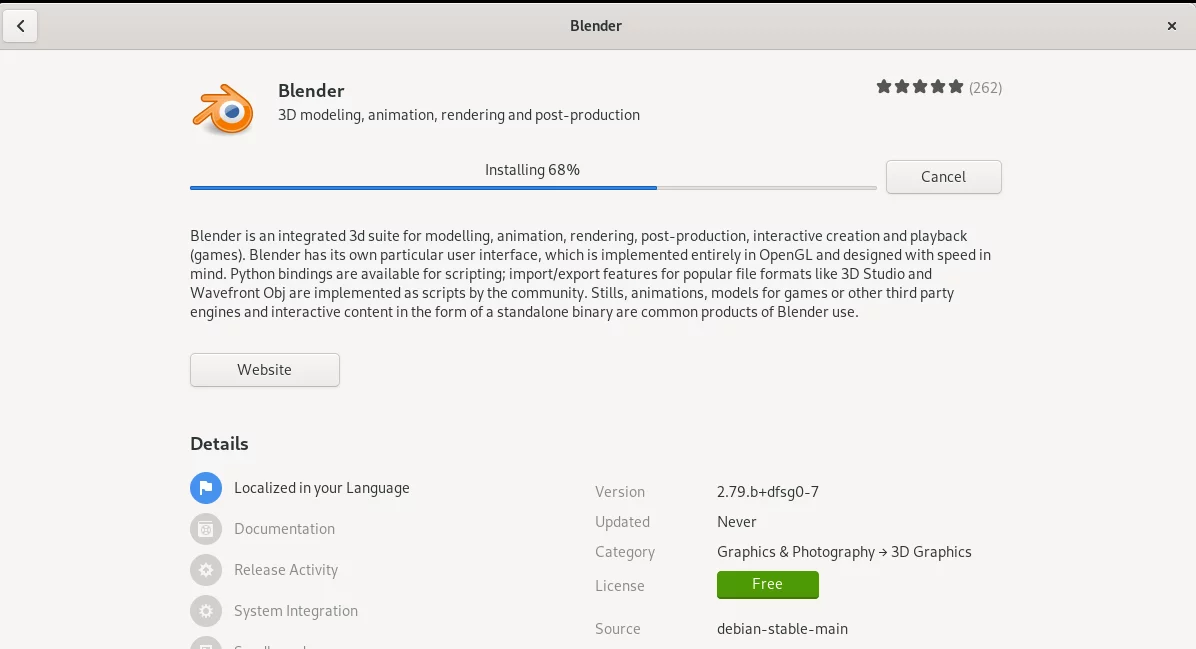The width and height of the screenshot is (1196, 649).
Task: Click the five-star rating icons
Action: pyautogui.click(x=920, y=87)
